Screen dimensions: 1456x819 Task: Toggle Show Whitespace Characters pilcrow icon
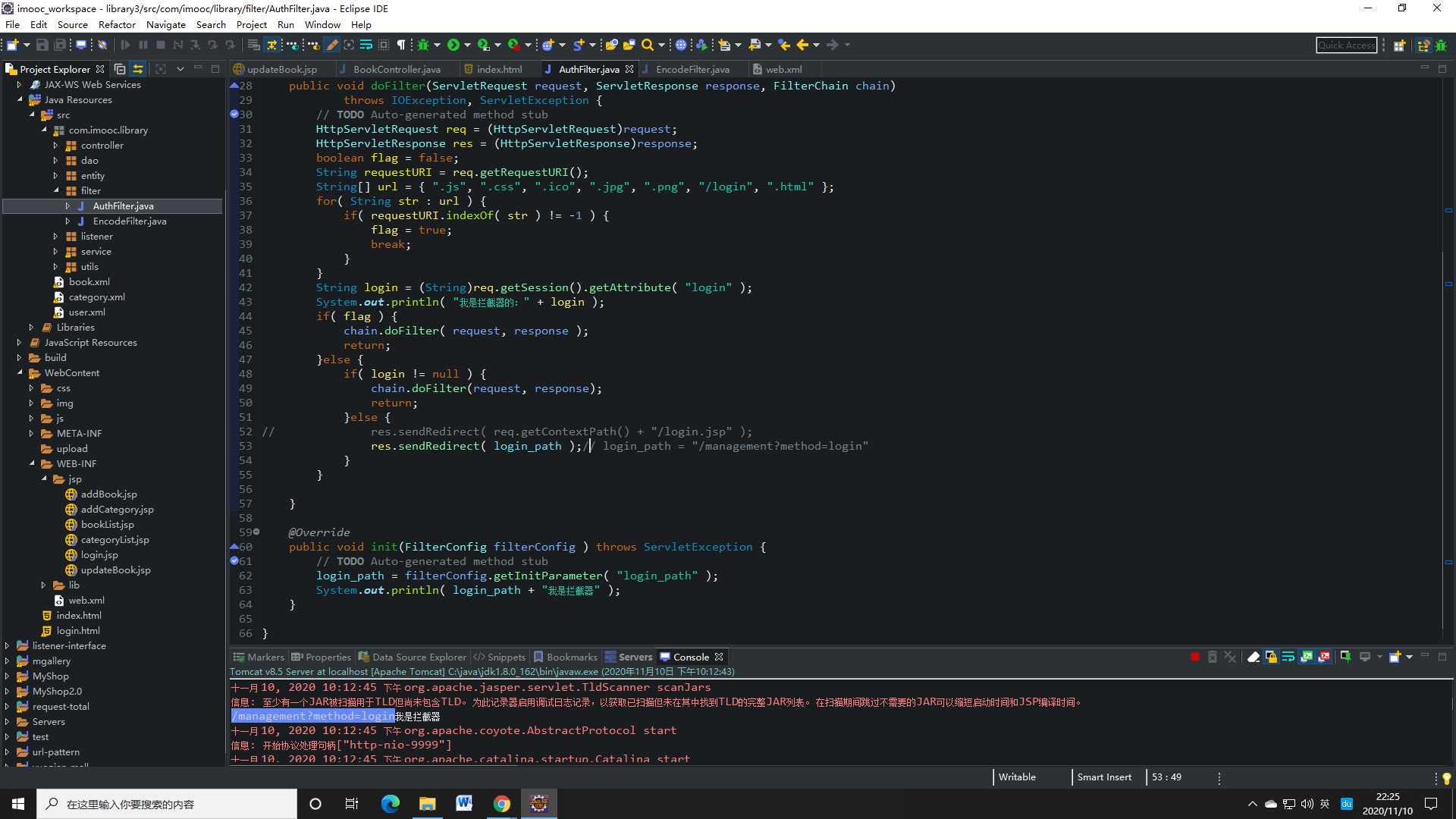(x=401, y=45)
